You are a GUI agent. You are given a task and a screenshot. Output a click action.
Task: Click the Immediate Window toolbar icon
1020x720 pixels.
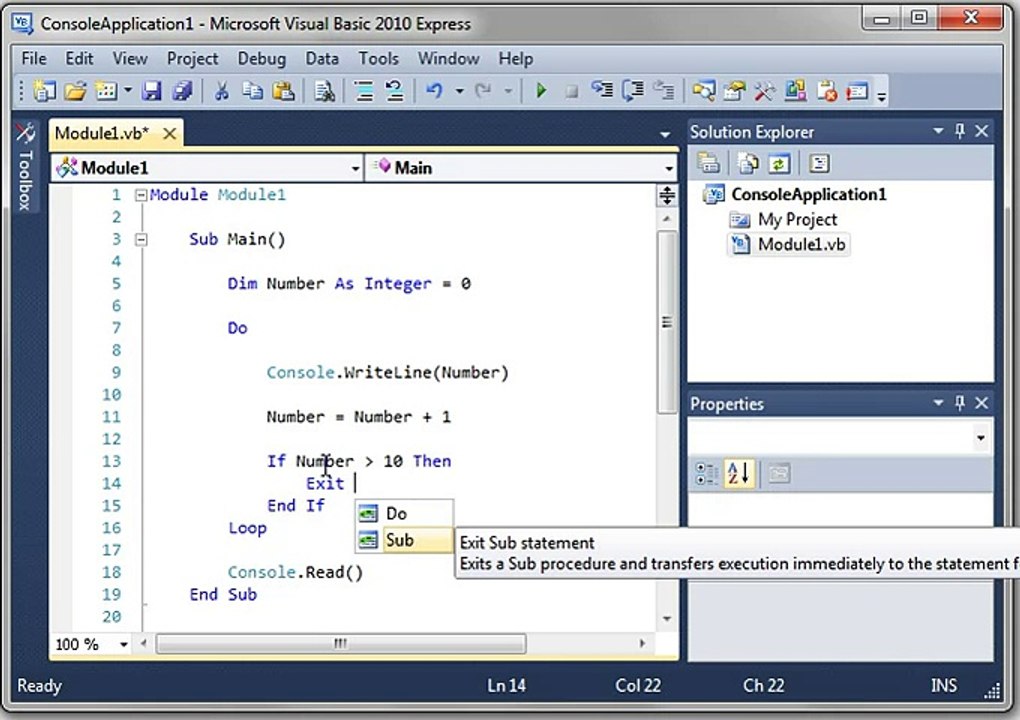(857, 90)
